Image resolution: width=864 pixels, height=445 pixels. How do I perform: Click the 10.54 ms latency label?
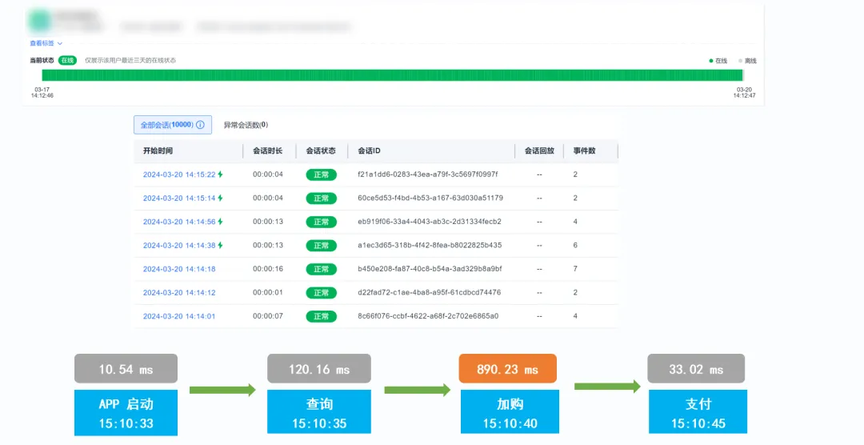click(126, 369)
